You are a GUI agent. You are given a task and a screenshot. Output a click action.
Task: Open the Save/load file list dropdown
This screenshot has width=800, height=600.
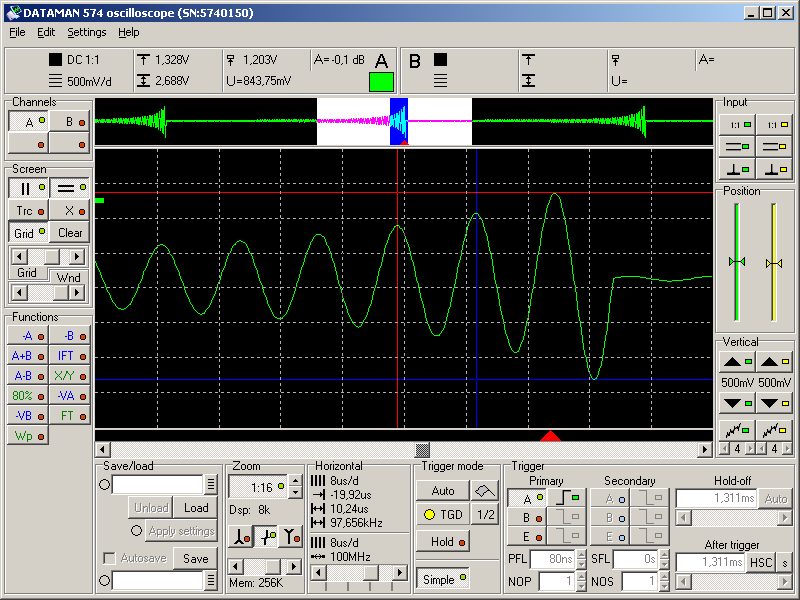tap(210, 485)
